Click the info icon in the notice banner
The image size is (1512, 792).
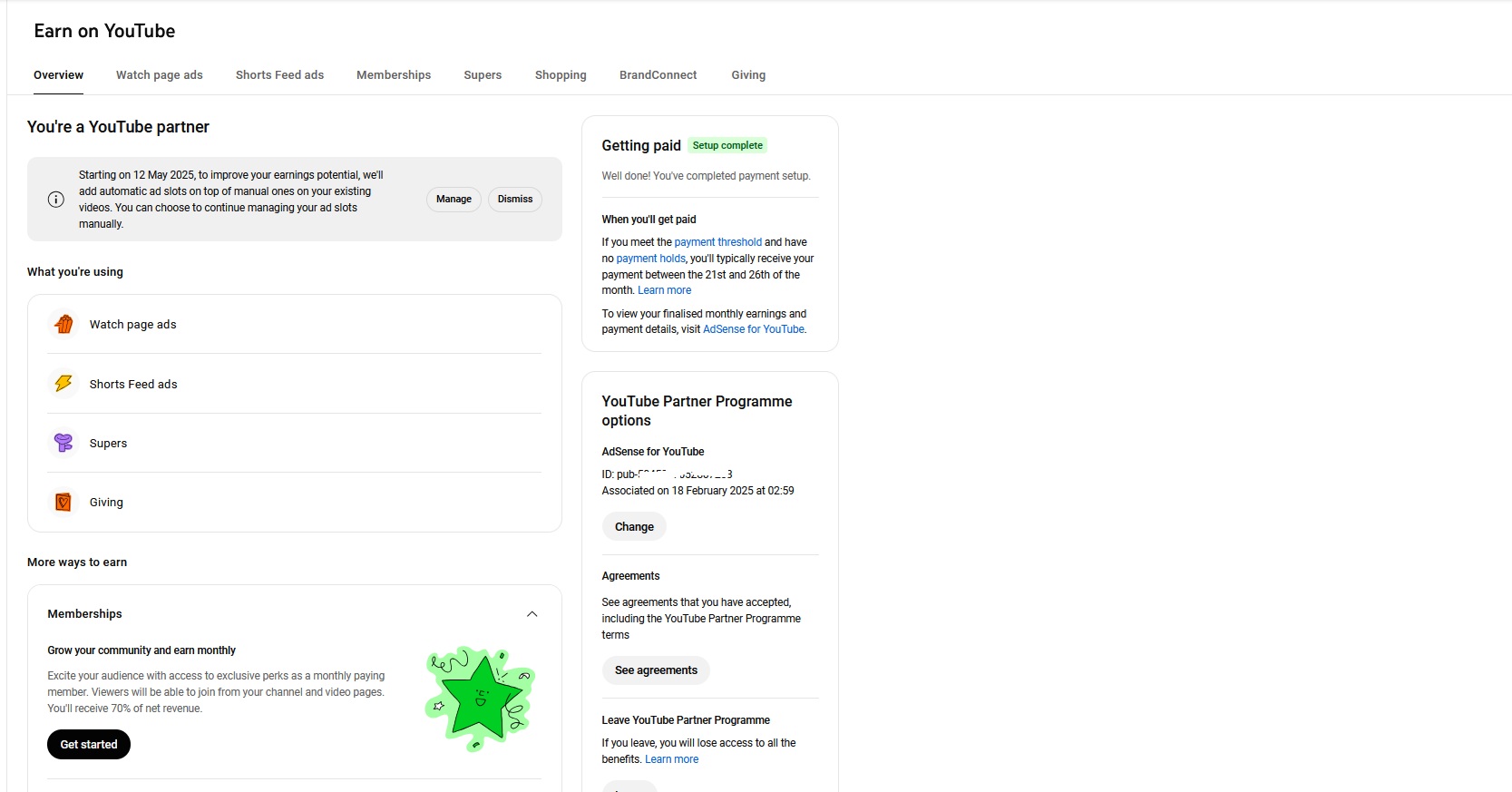coord(56,200)
